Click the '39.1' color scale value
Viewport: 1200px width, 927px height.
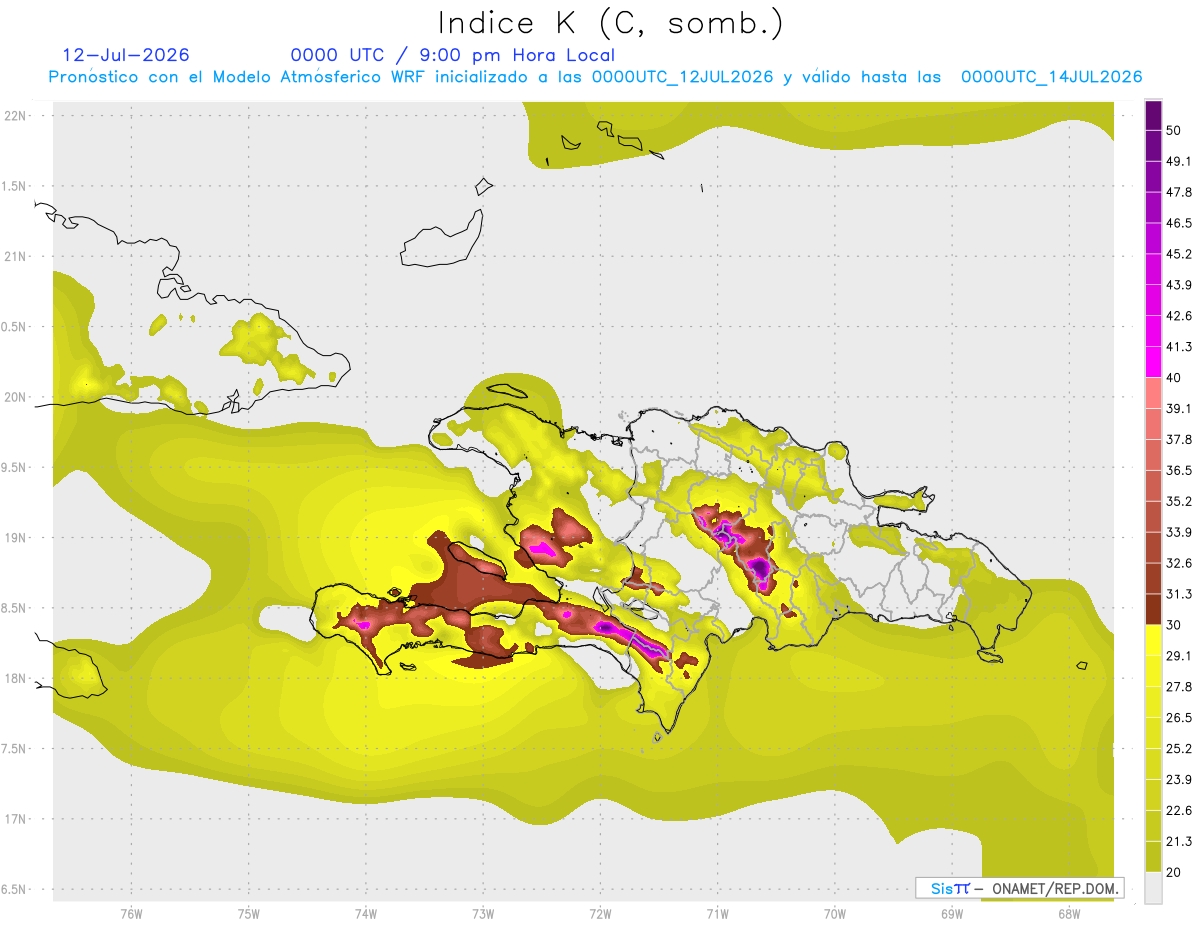pos(1179,408)
